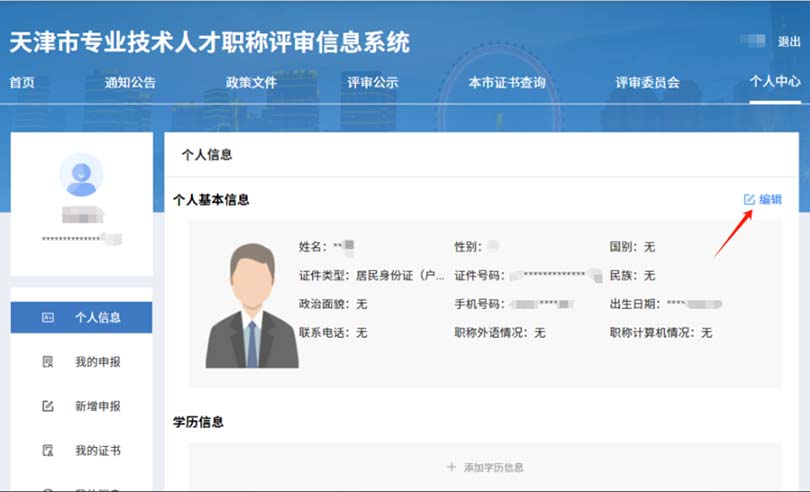Open the 政策文件 navigation tab
The height and width of the screenshot is (492, 810).
[x=251, y=83]
